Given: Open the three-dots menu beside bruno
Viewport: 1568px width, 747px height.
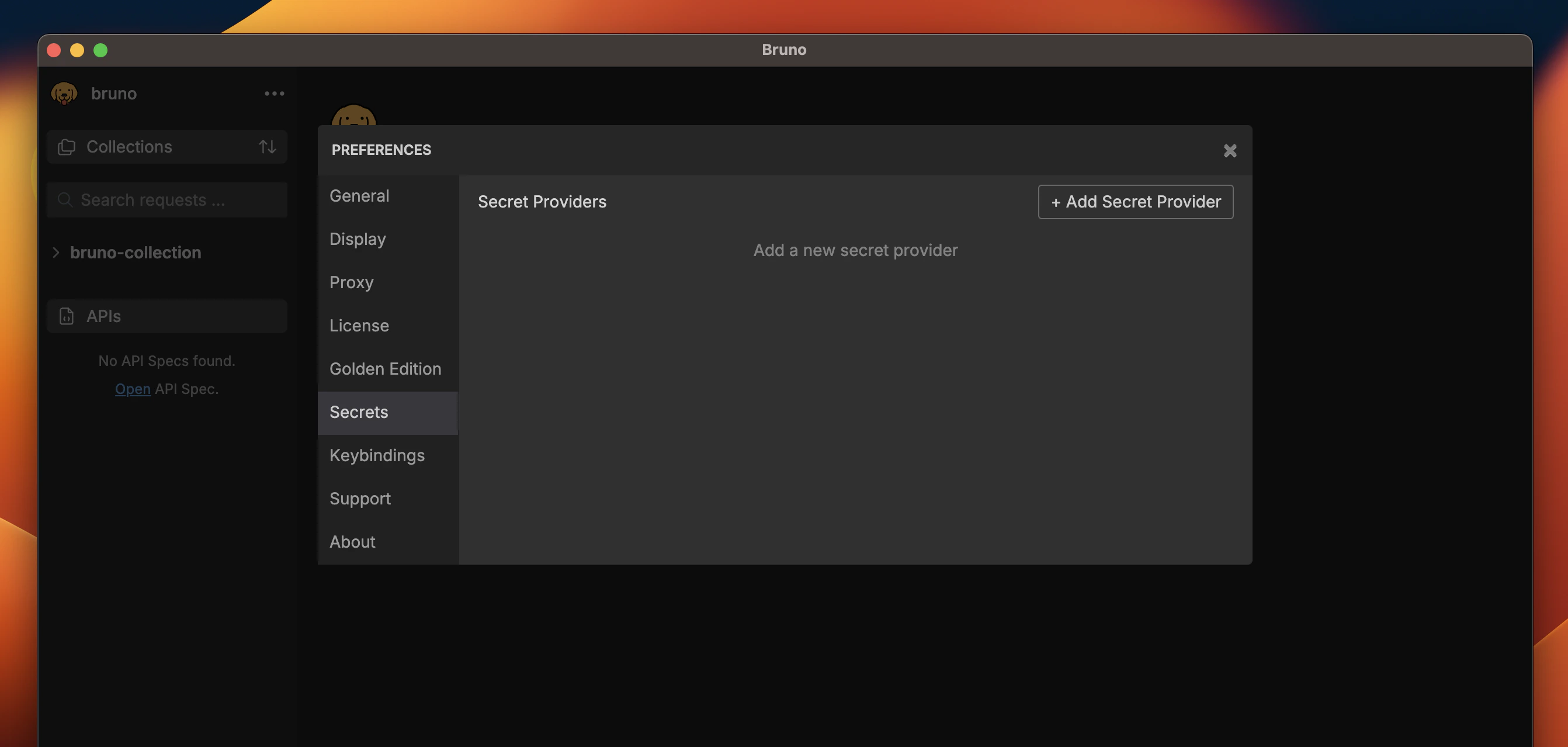Looking at the screenshot, I should [x=274, y=93].
